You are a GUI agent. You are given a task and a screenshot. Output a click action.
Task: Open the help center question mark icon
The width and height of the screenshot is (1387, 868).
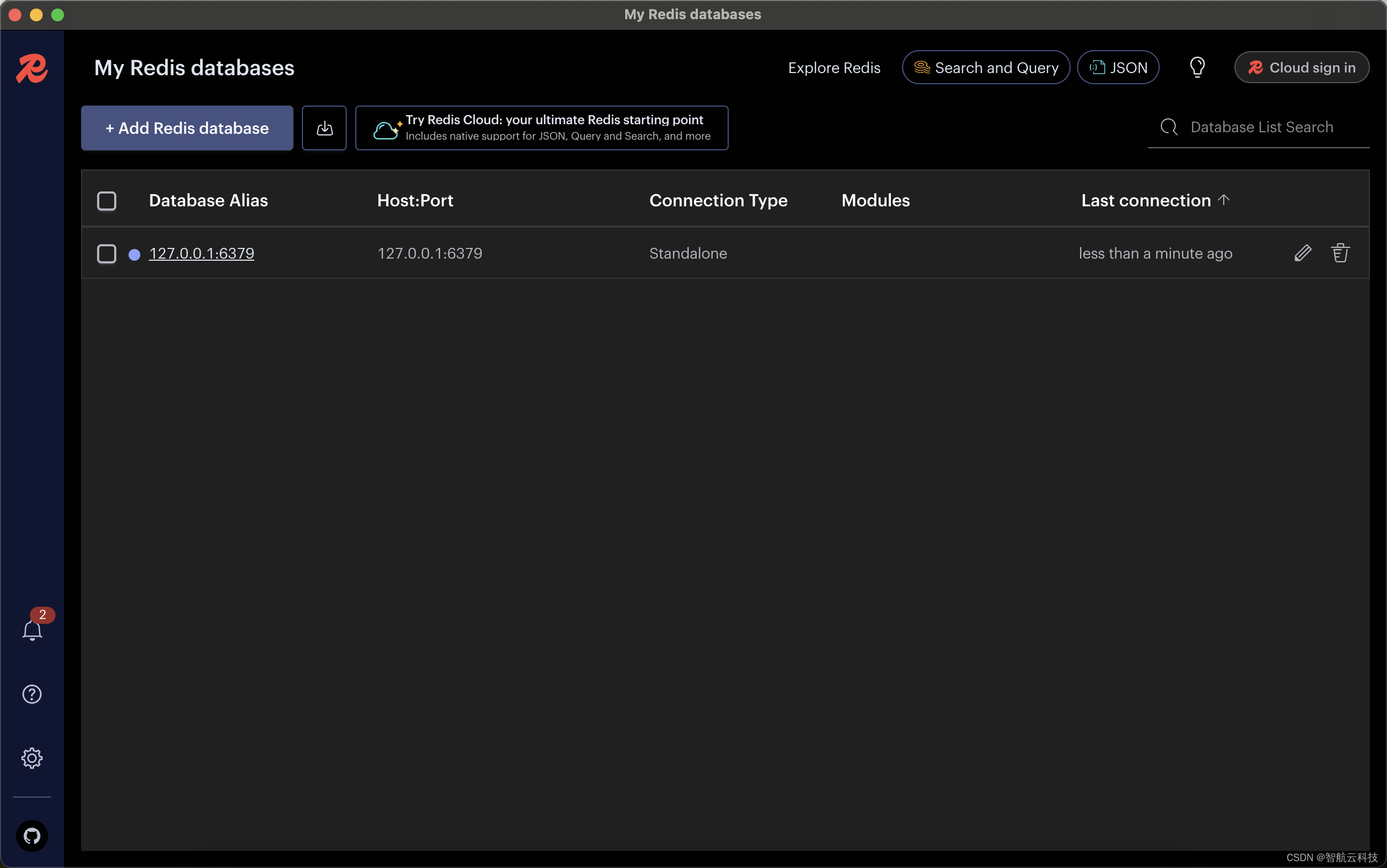(32, 694)
